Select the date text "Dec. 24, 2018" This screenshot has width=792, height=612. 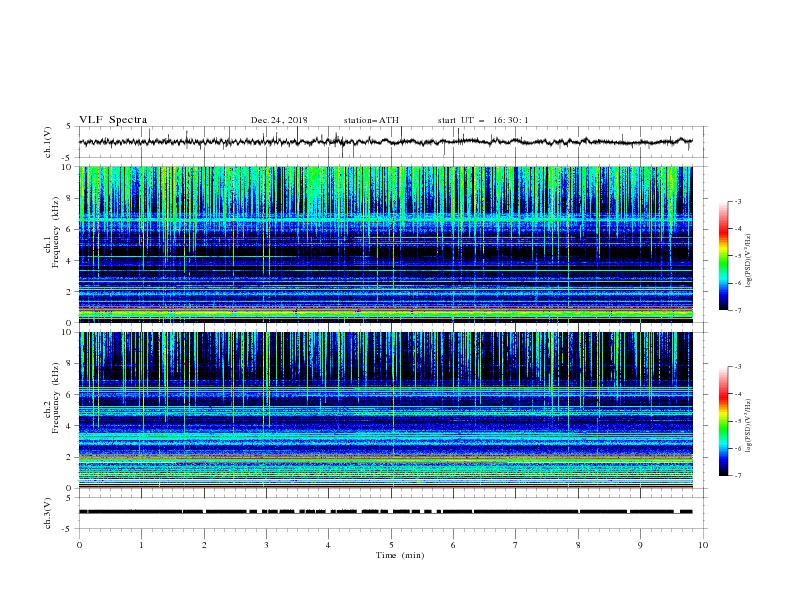coord(279,120)
